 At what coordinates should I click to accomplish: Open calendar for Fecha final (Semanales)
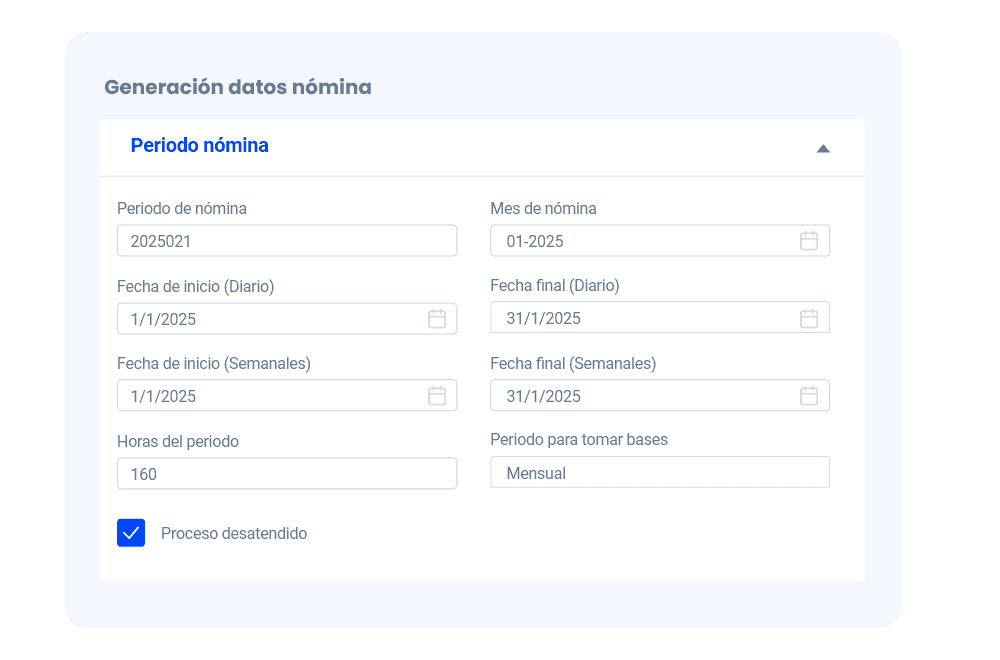pyautogui.click(x=809, y=396)
